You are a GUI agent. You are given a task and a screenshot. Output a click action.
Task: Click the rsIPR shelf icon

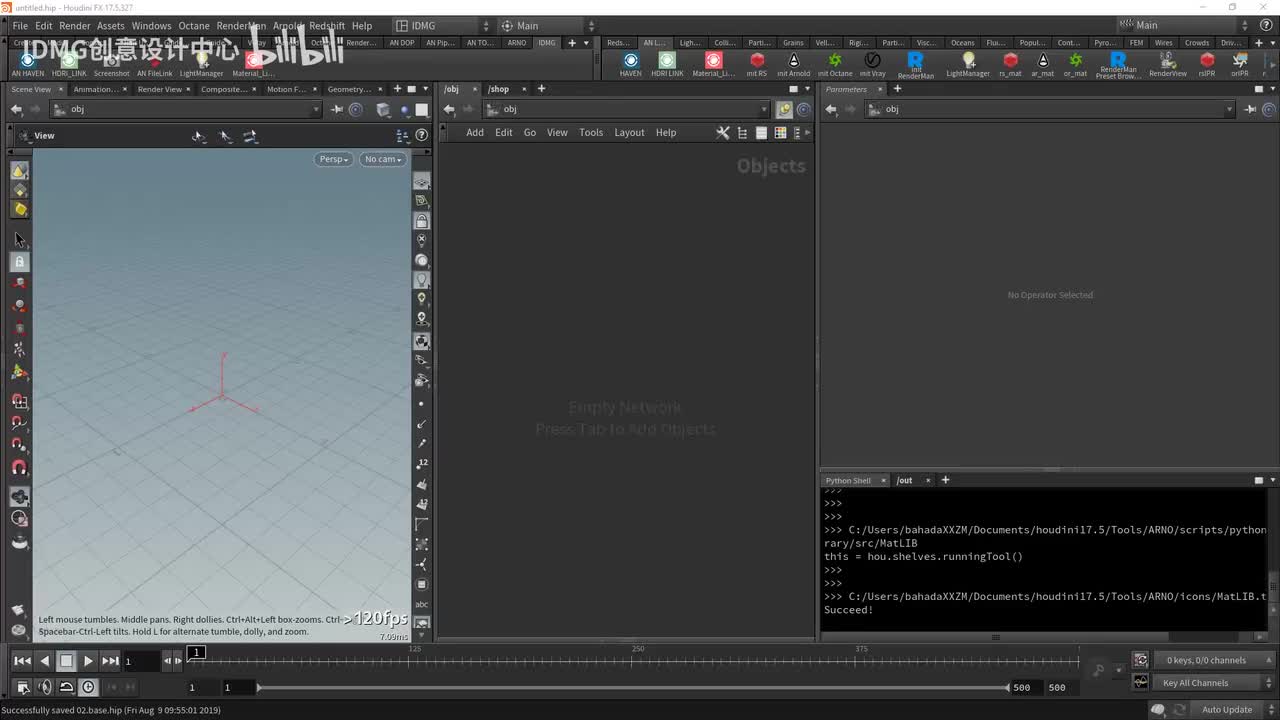(1207, 64)
